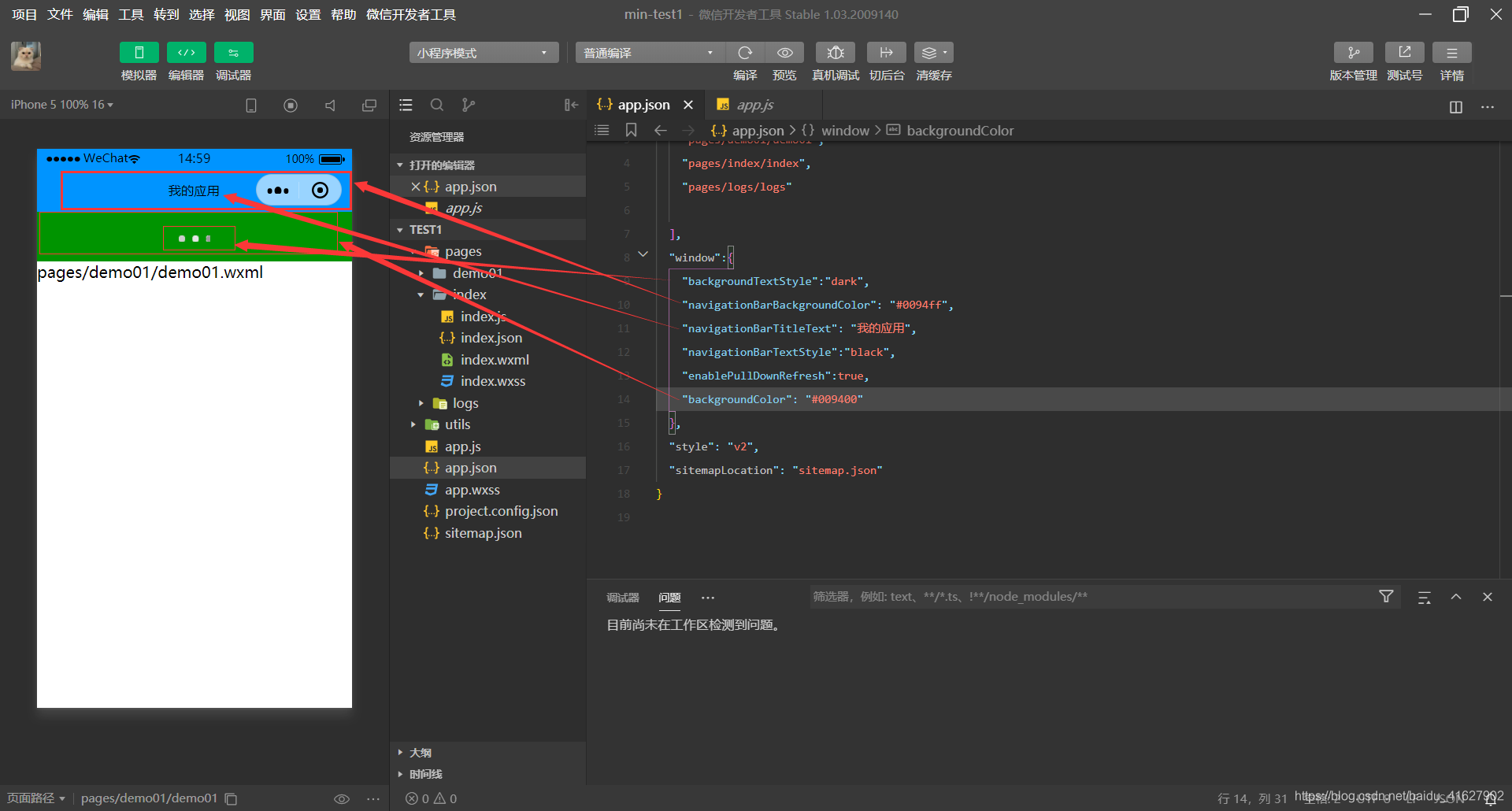Toggle the editor panel button
This screenshot has height=811, width=1512.
(x=186, y=53)
